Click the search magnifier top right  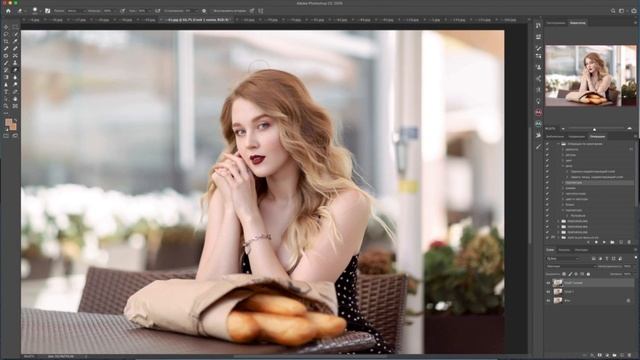[613, 11]
